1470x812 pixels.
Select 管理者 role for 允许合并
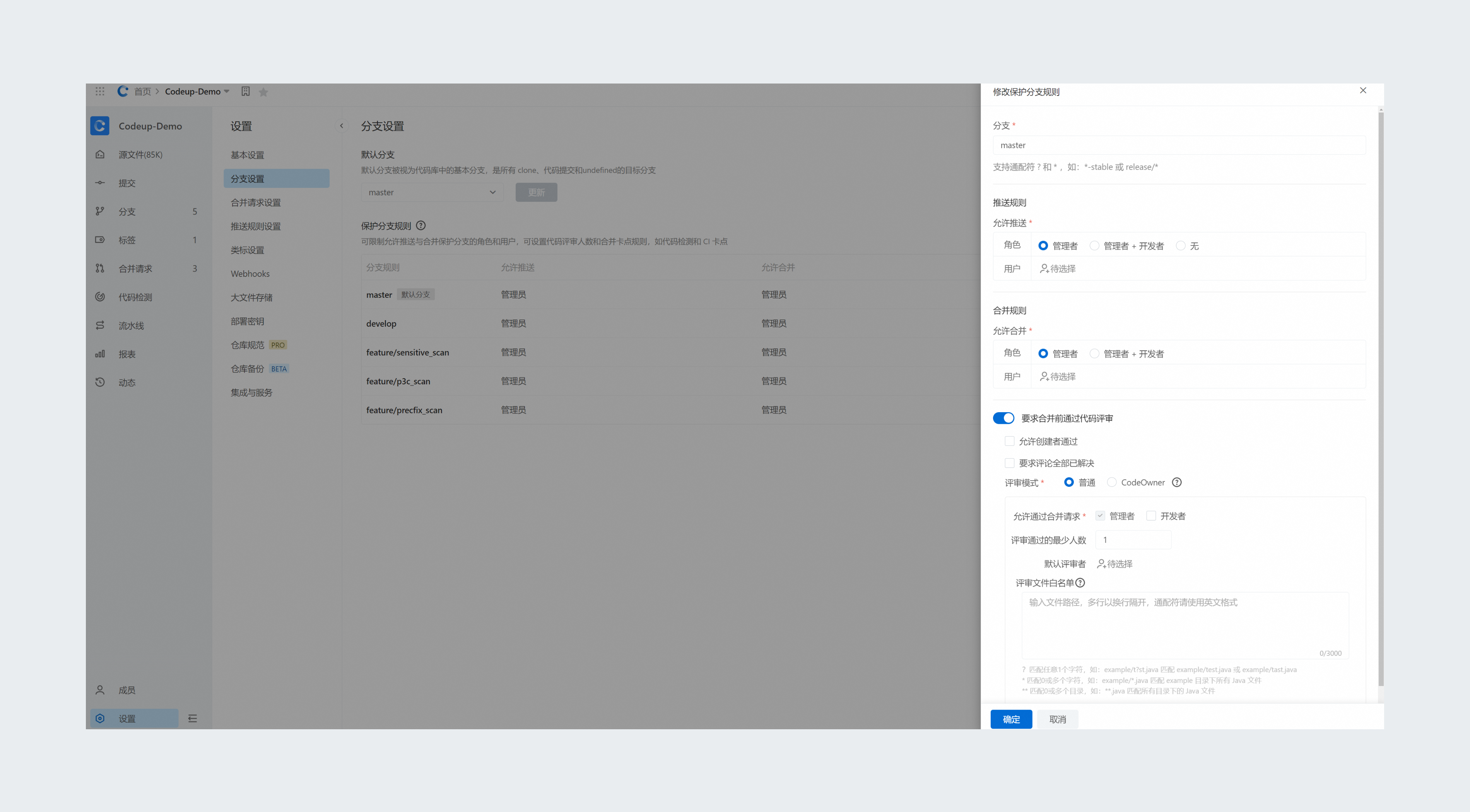click(1043, 353)
